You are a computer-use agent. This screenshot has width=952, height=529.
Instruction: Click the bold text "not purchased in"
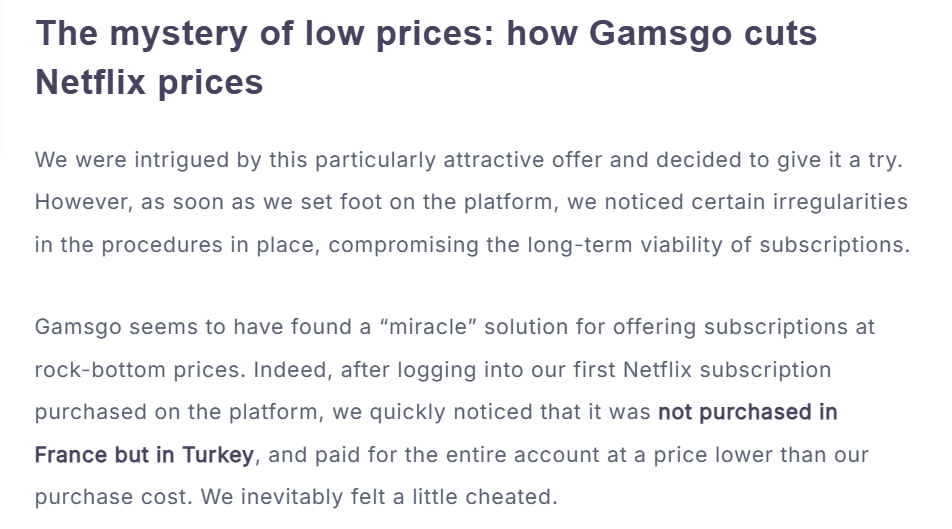point(747,412)
